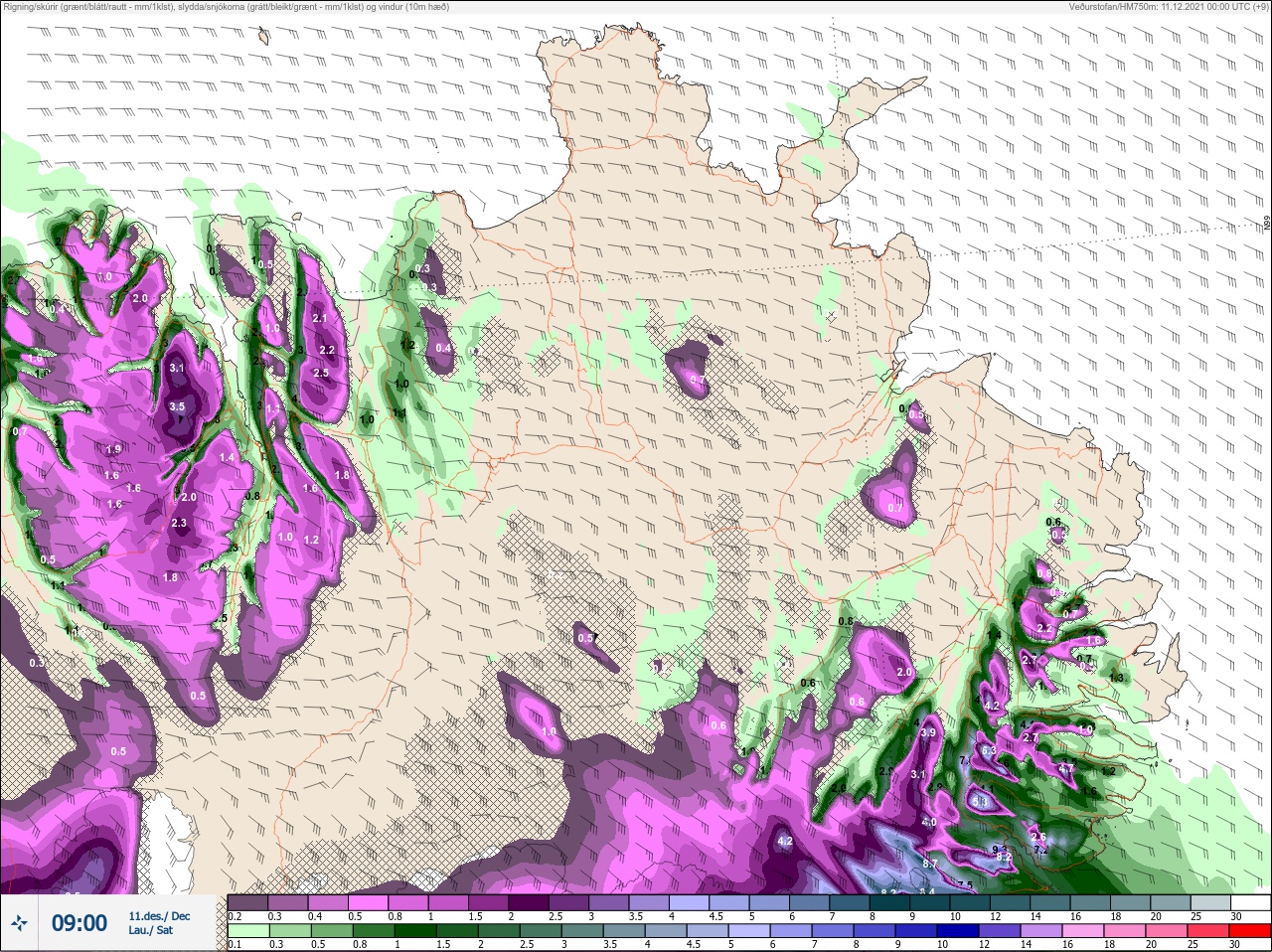
Task: Click the "Lau./ Sat" weekday label
Action: coord(150,930)
